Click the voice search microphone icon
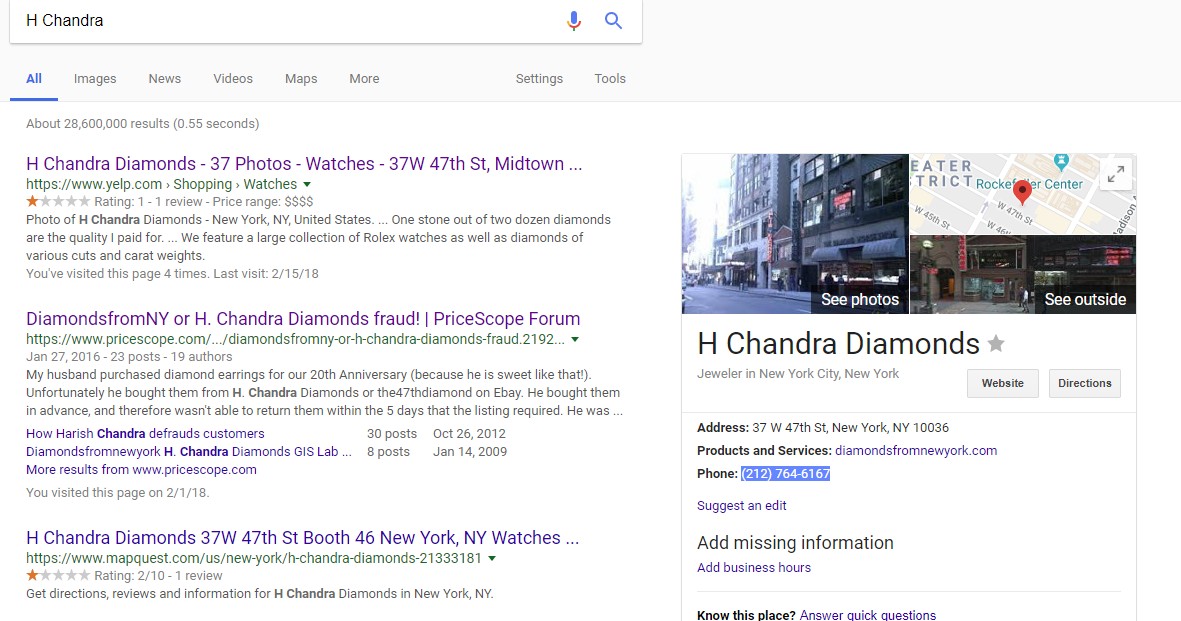 coord(574,20)
